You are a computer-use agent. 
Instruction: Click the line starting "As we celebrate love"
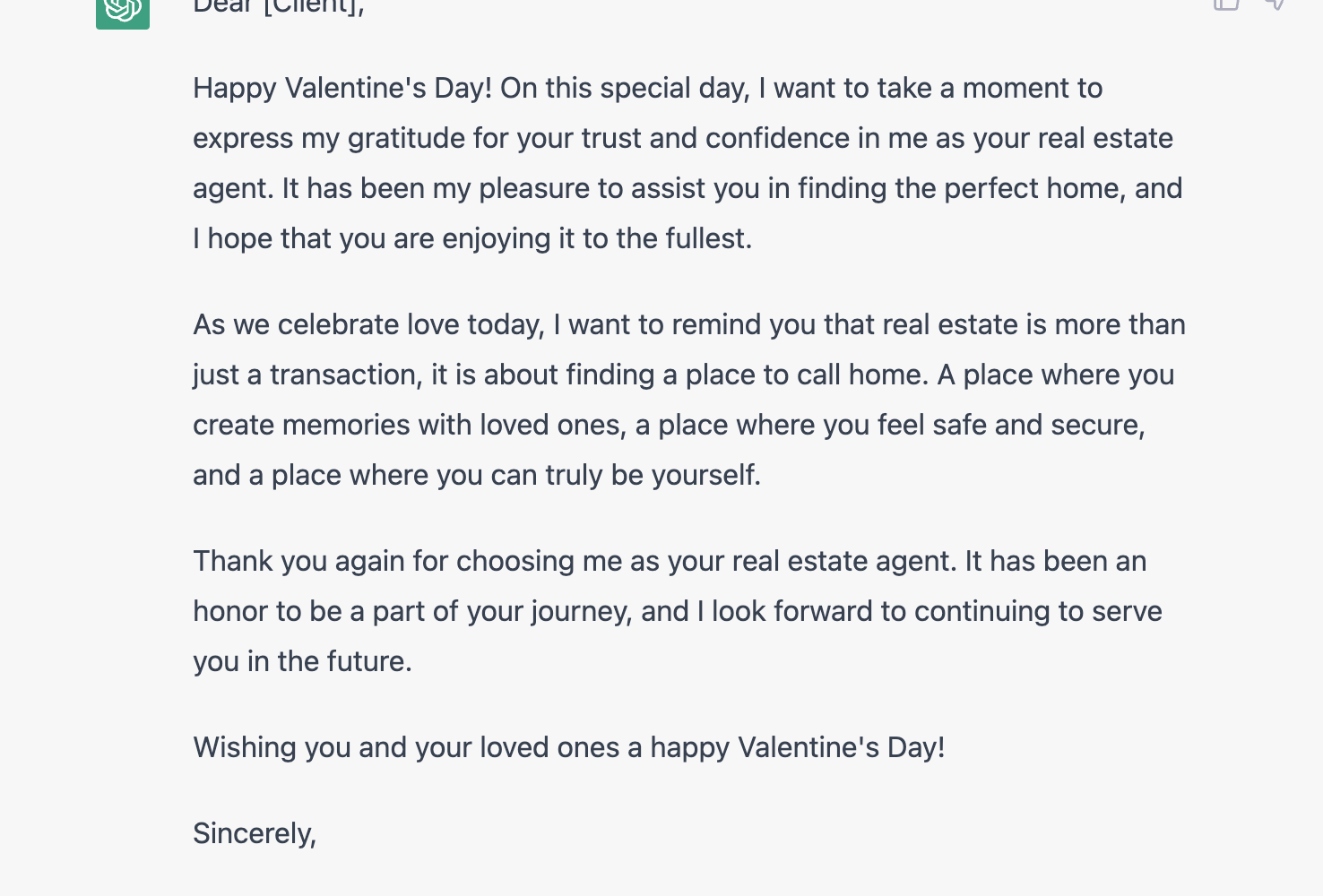pos(688,324)
